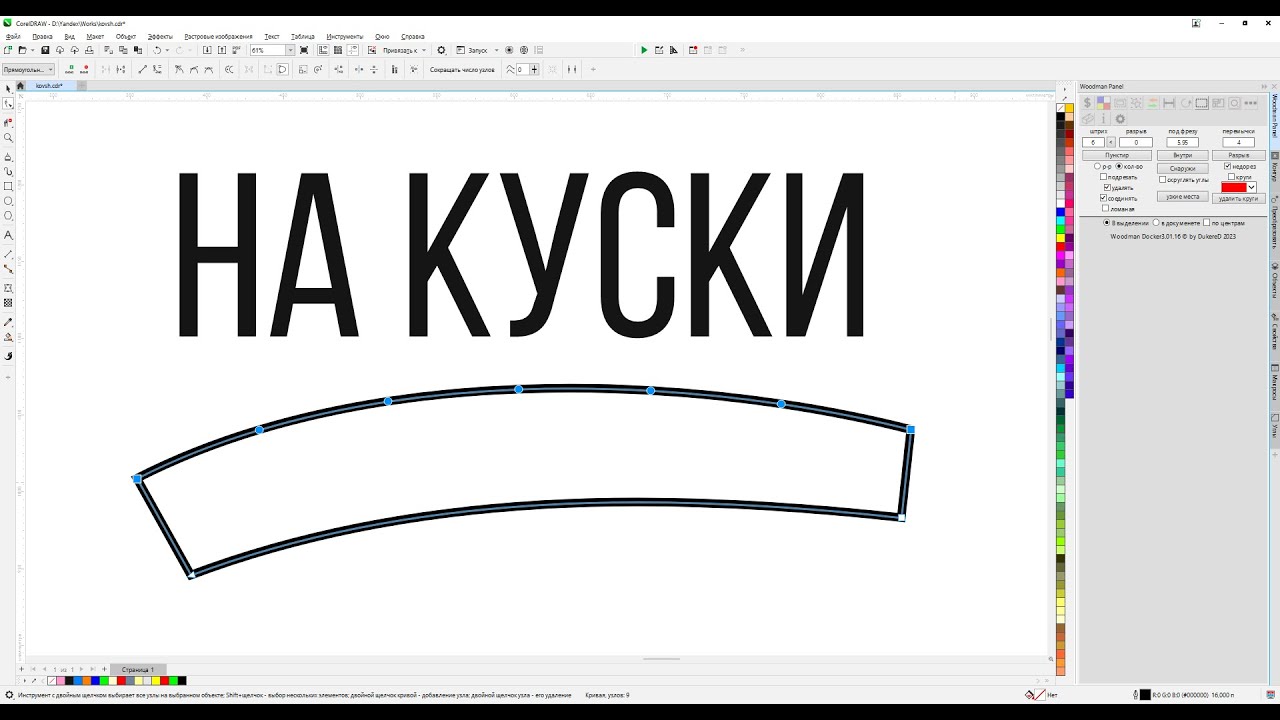Click the 'Разрыв' button
Viewport: 1280px width, 720px height.
pyautogui.click(x=1239, y=155)
